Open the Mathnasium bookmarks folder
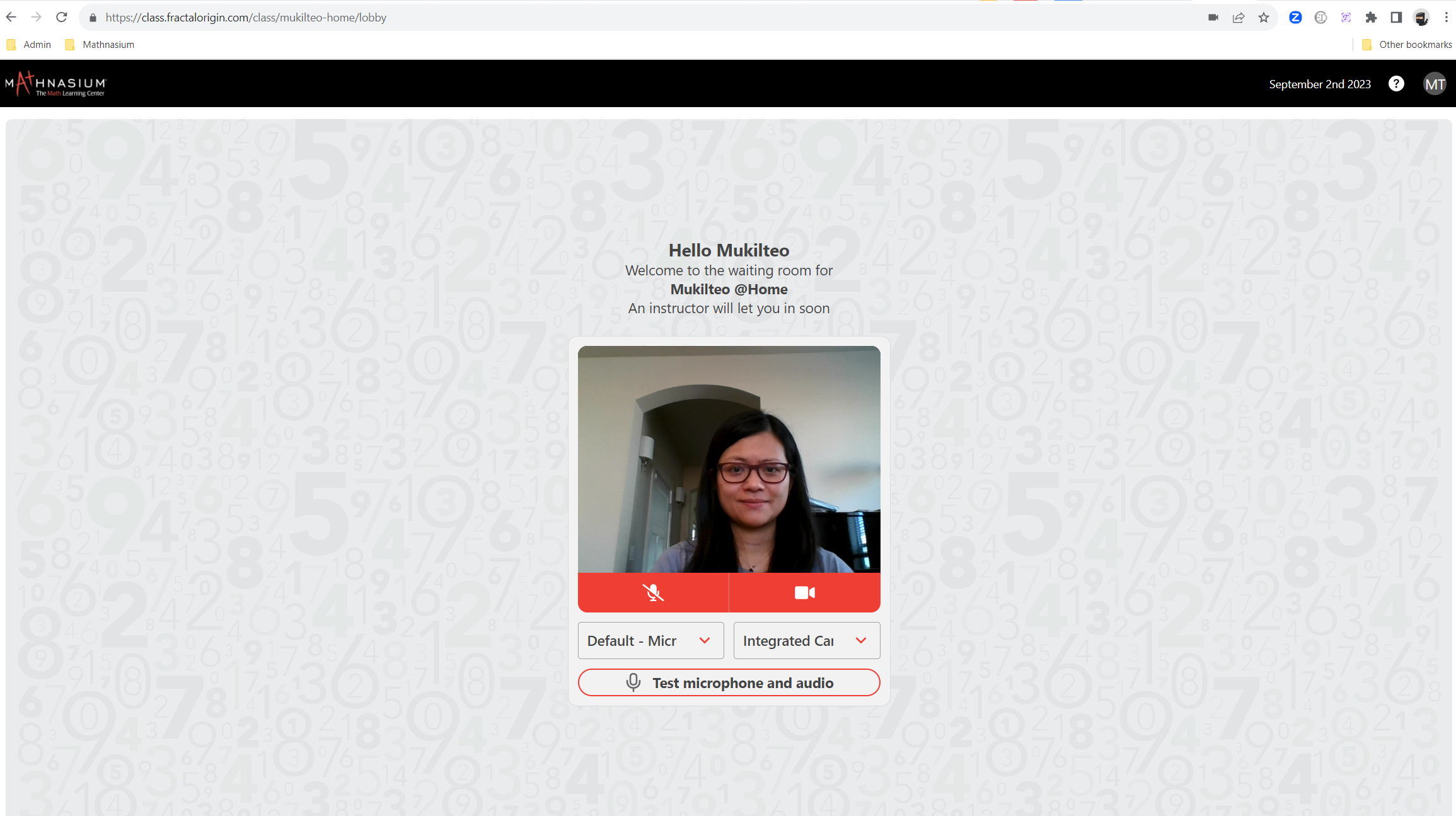The image size is (1456, 816). [x=100, y=45]
